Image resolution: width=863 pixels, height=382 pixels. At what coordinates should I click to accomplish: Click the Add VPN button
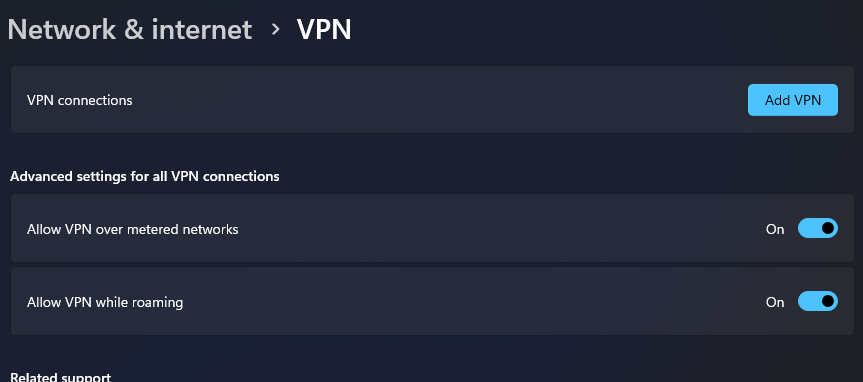tap(793, 100)
